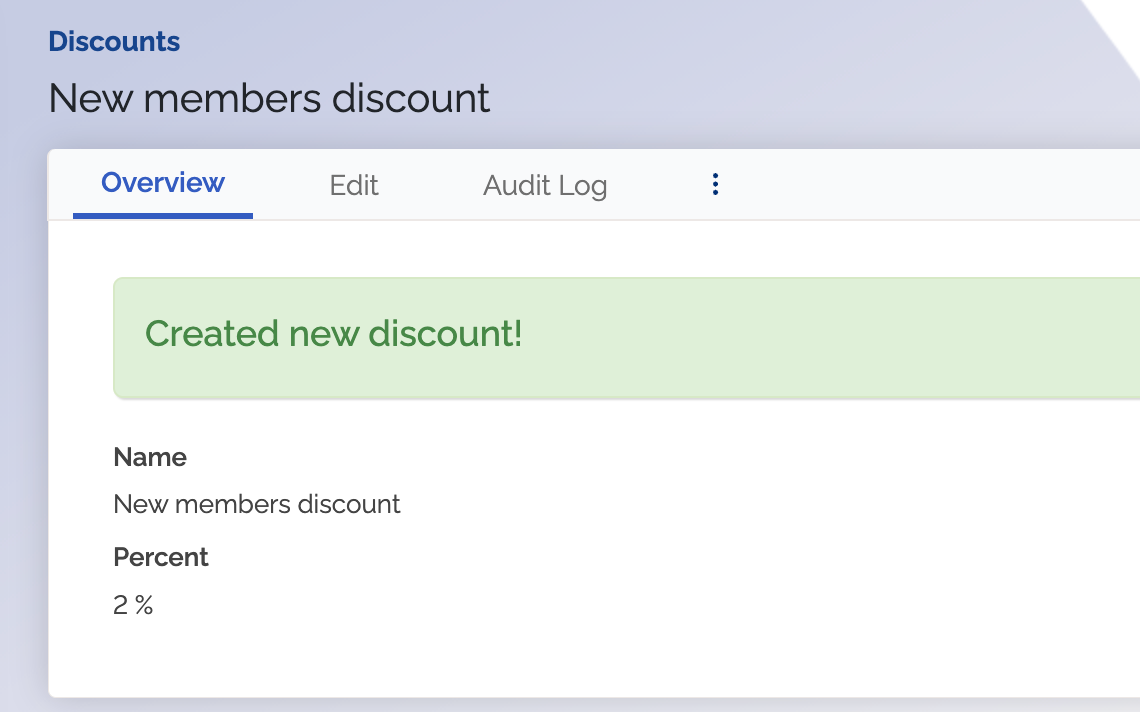Open the Audit Log tab
This screenshot has width=1140, height=712.
click(x=545, y=185)
